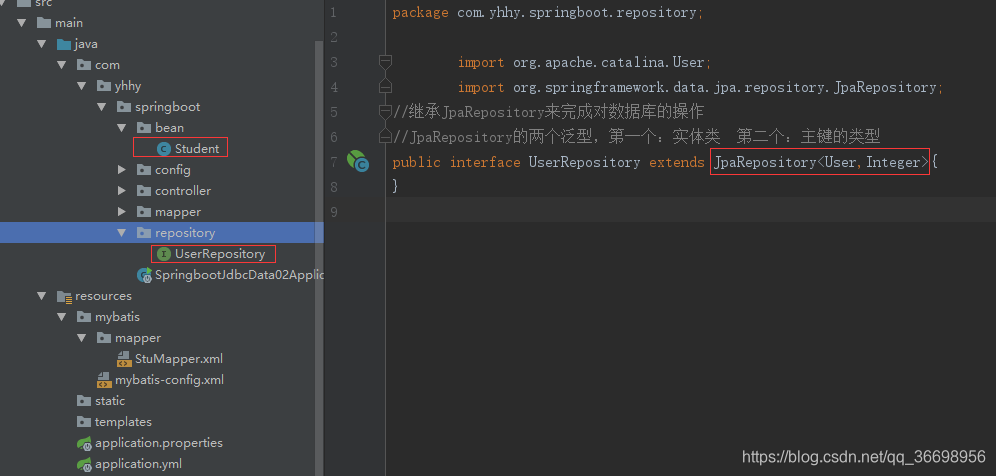Collapse the main folder arrow
Screen dimensions: 996x476
(x=22, y=23)
